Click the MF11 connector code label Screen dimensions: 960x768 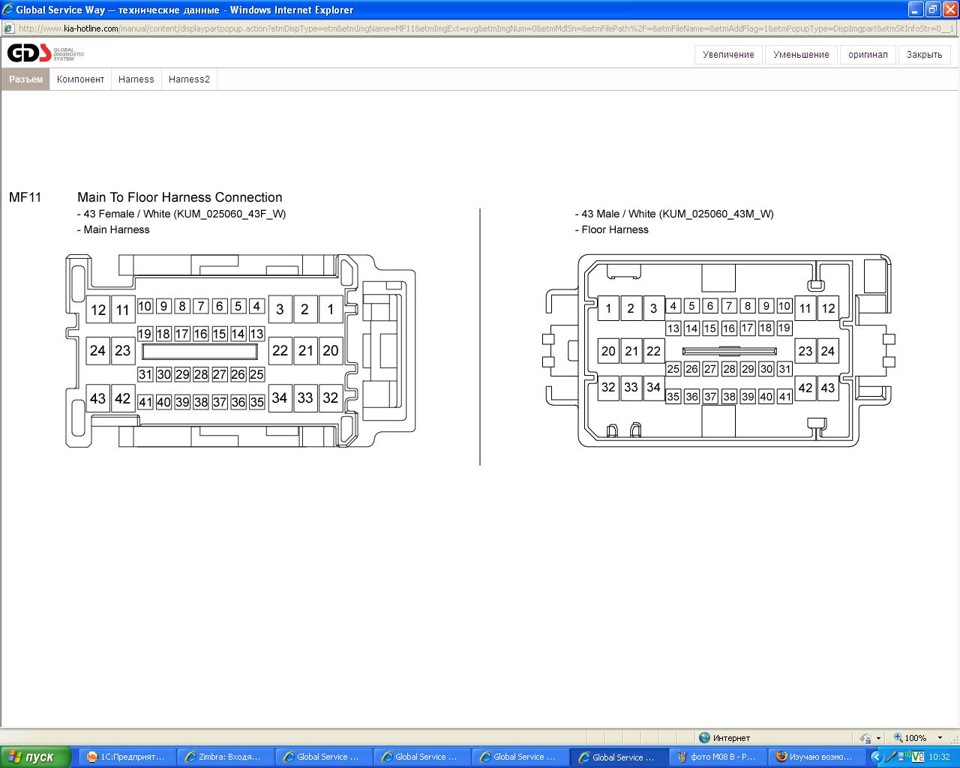[x=25, y=197]
